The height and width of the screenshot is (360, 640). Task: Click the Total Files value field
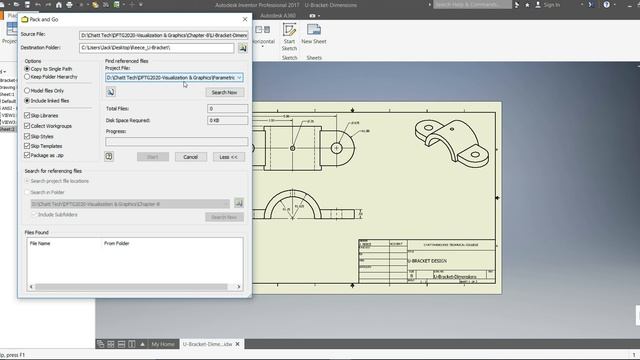pyautogui.click(x=227, y=109)
